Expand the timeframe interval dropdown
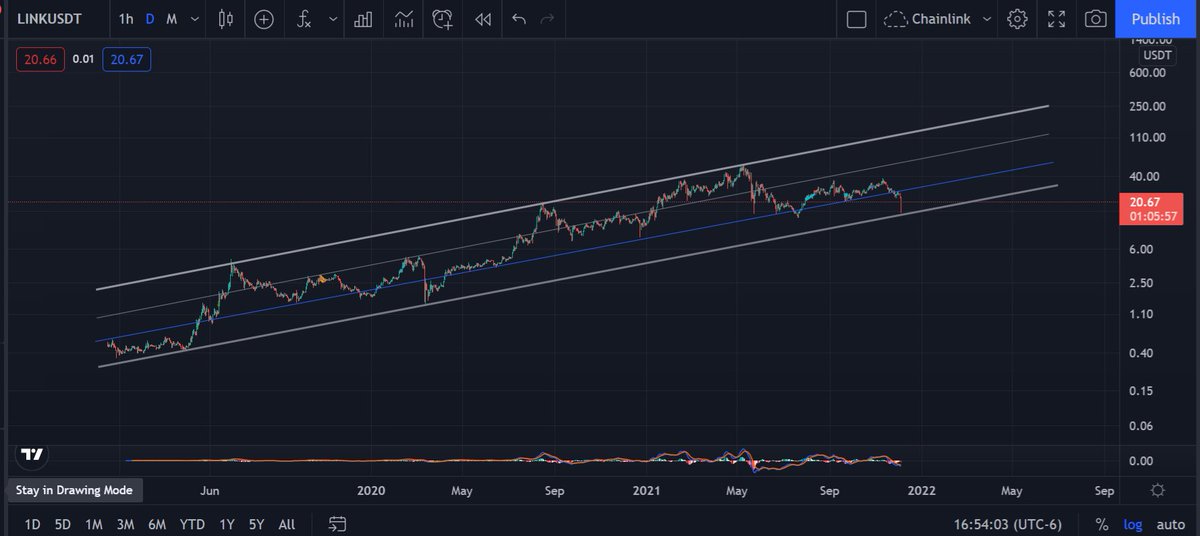This screenshot has height=536, width=1200. pos(194,19)
